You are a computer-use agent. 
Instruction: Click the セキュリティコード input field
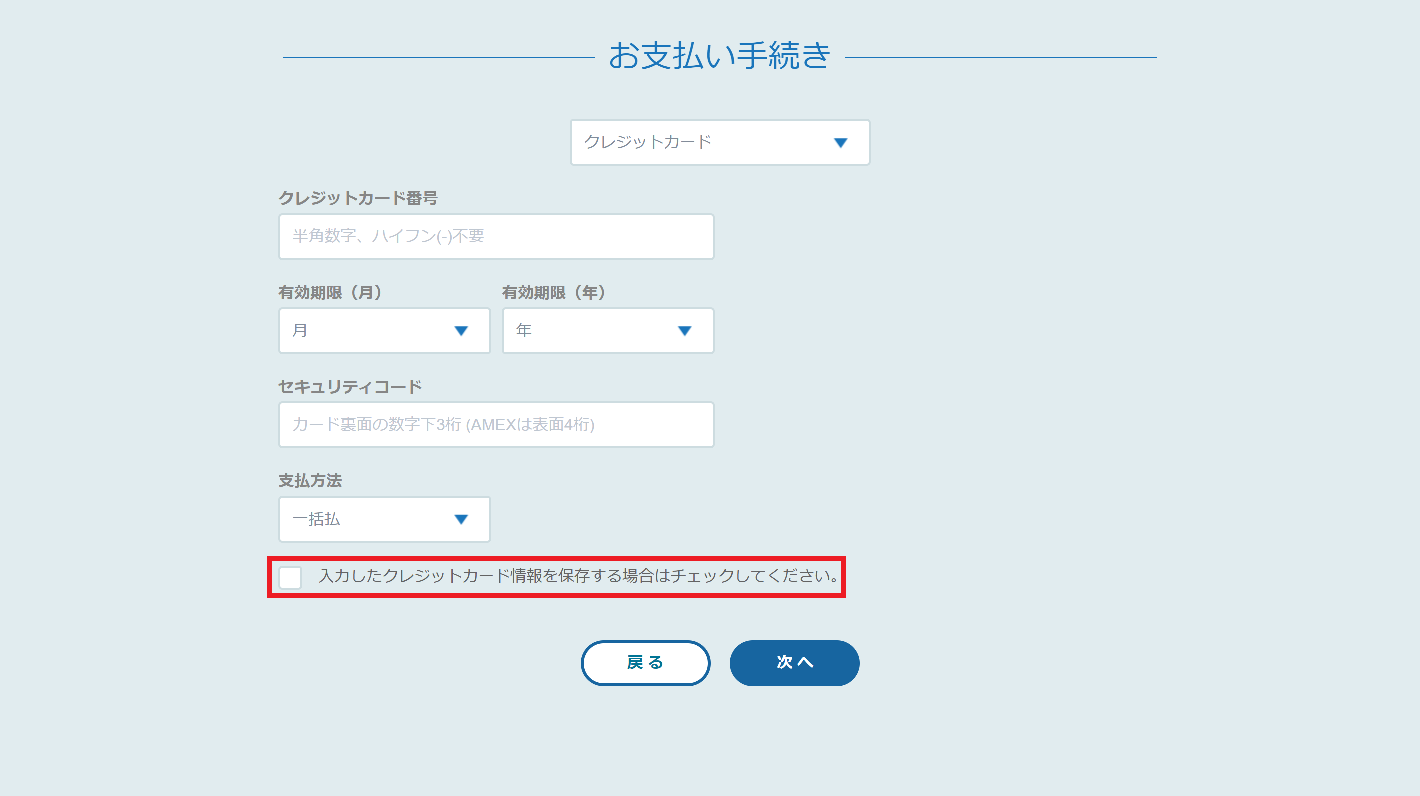[496, 425]
